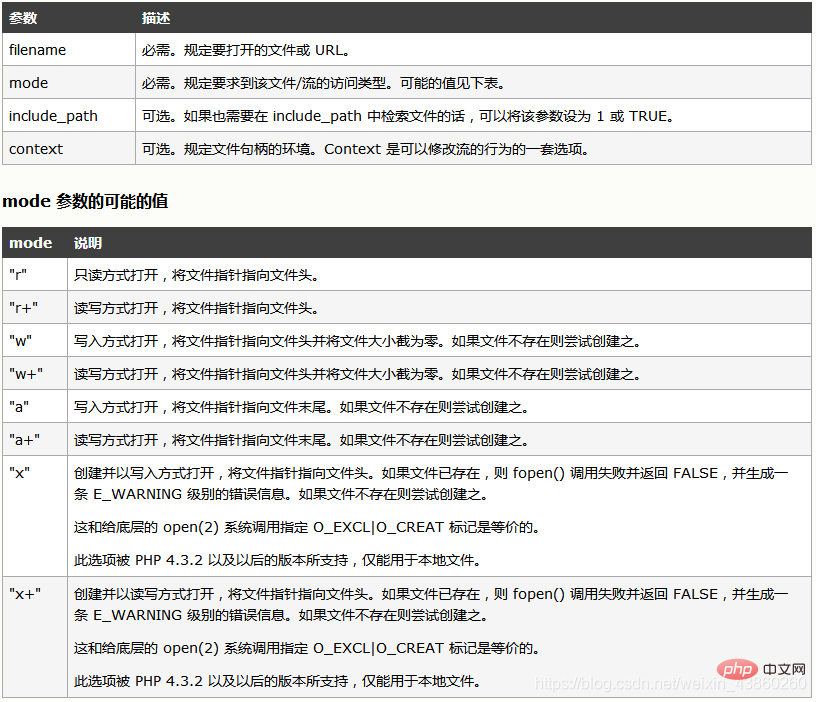Viewport: 816px width, 702px height.
Task: Click the 参数 column header
Action: point(24,18)
